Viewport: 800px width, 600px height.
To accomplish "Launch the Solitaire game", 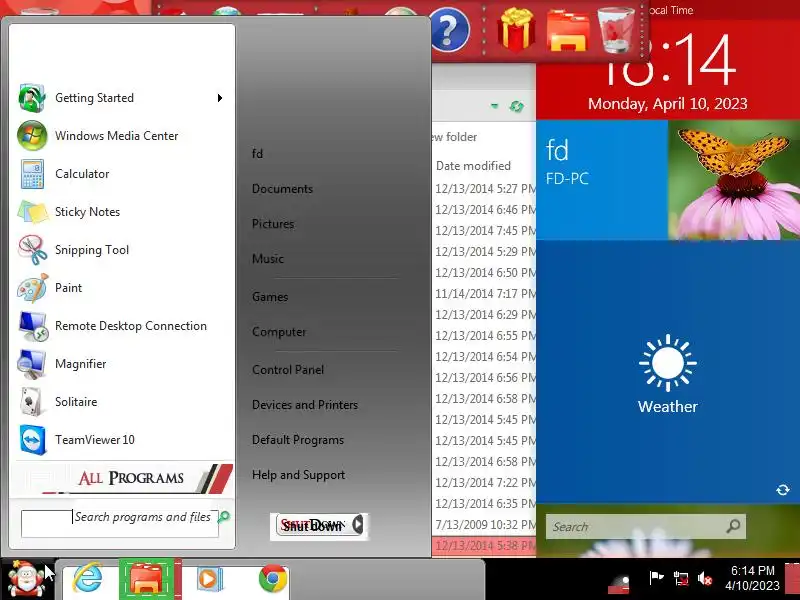I will [x=120, y=402].
